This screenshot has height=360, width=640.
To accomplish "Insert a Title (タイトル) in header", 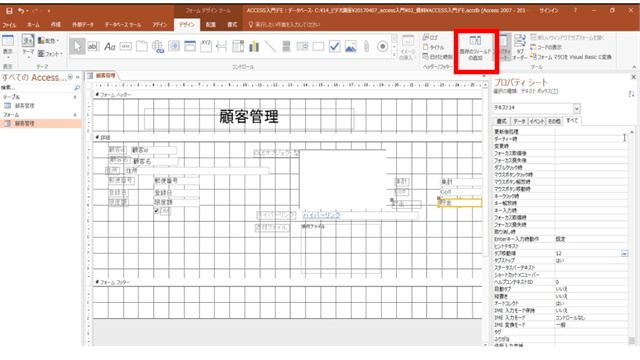I will pyautogui.click(x=433, y=47).
